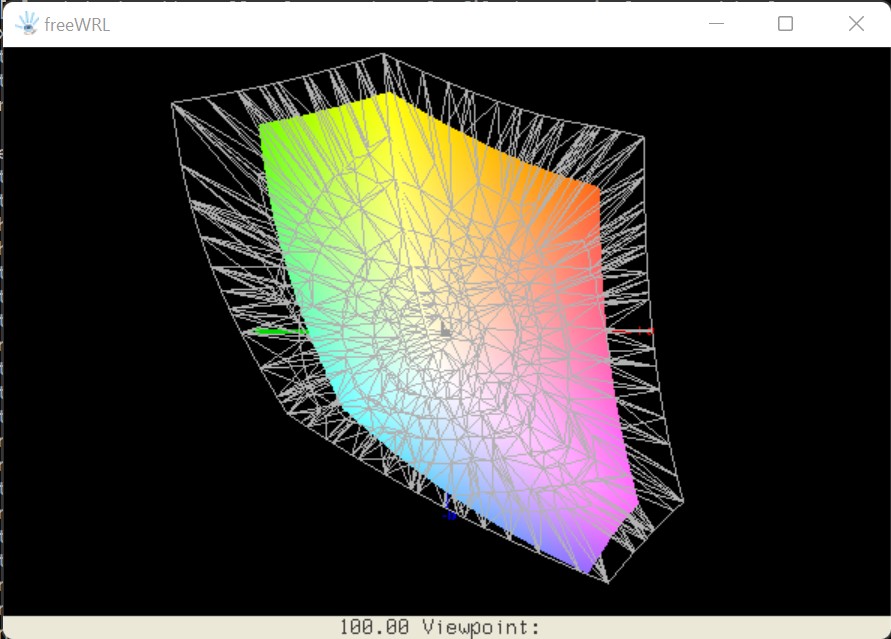Maximize the freeWRL window
This screenshot has width=891, height=639.
pyautogui.click(x=785, y=24)
